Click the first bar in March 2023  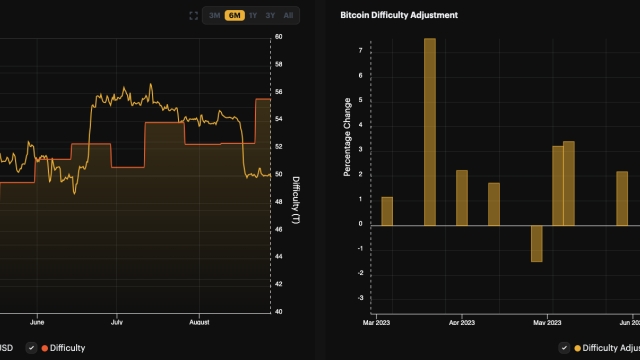point(387,211)
